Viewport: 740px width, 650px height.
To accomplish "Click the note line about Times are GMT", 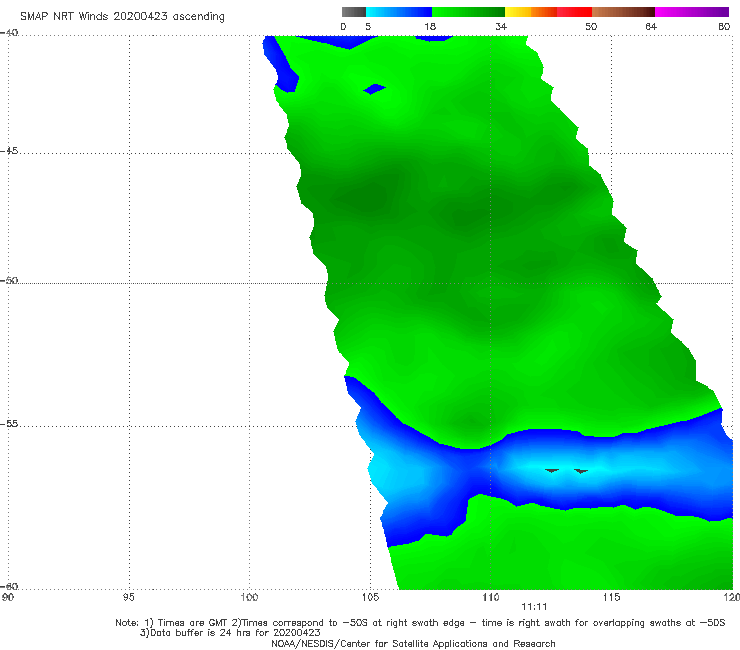I will (x=420, y=623).
